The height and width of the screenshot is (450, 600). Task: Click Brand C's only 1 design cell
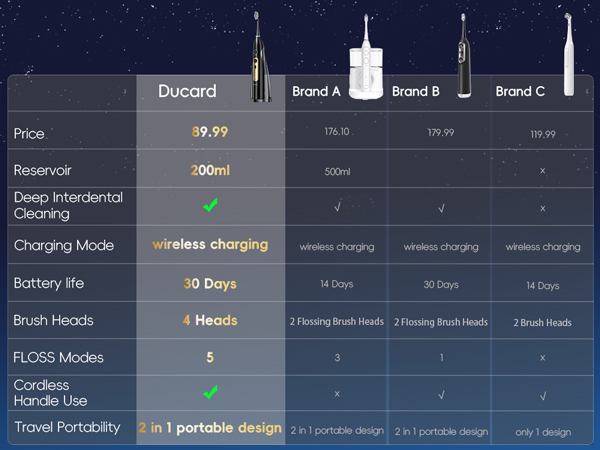(543, 432)
